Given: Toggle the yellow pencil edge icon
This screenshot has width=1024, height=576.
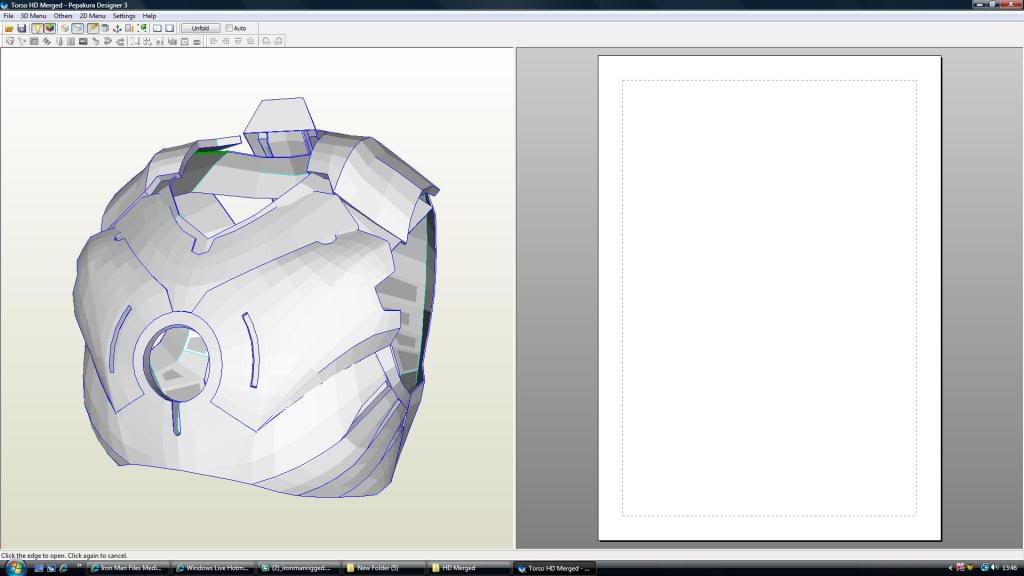Looking at the screenshot, I should coord(93,28).
